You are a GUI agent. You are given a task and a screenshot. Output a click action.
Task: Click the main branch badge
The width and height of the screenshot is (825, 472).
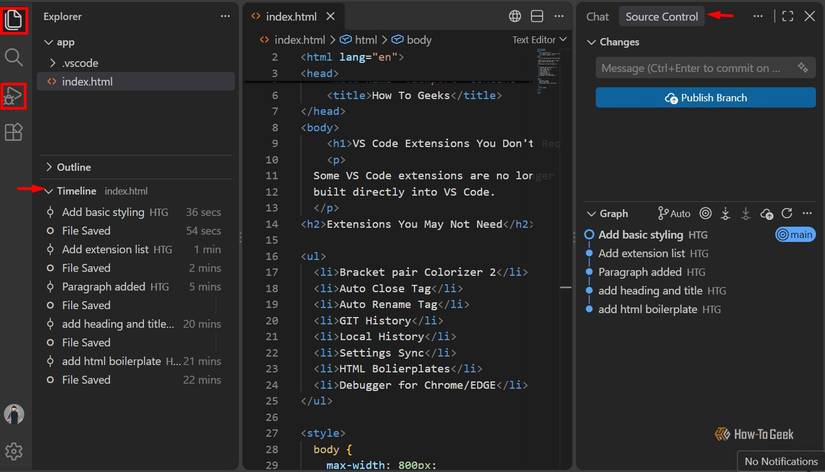click(x=795, y=235)
